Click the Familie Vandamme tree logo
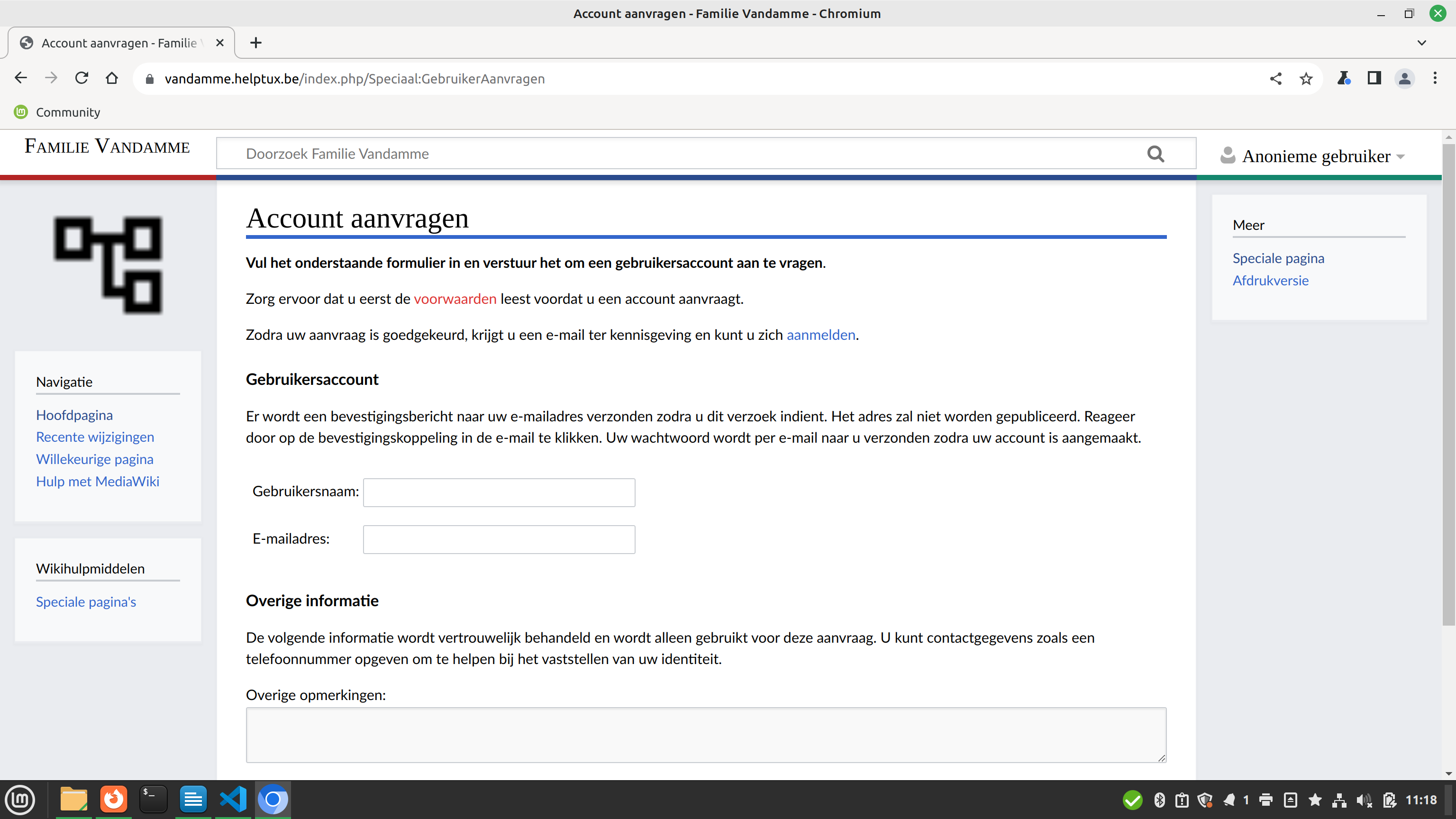The height and width of the screenshot is (819, 1456). pyautogui.click(x=108, y=264)
